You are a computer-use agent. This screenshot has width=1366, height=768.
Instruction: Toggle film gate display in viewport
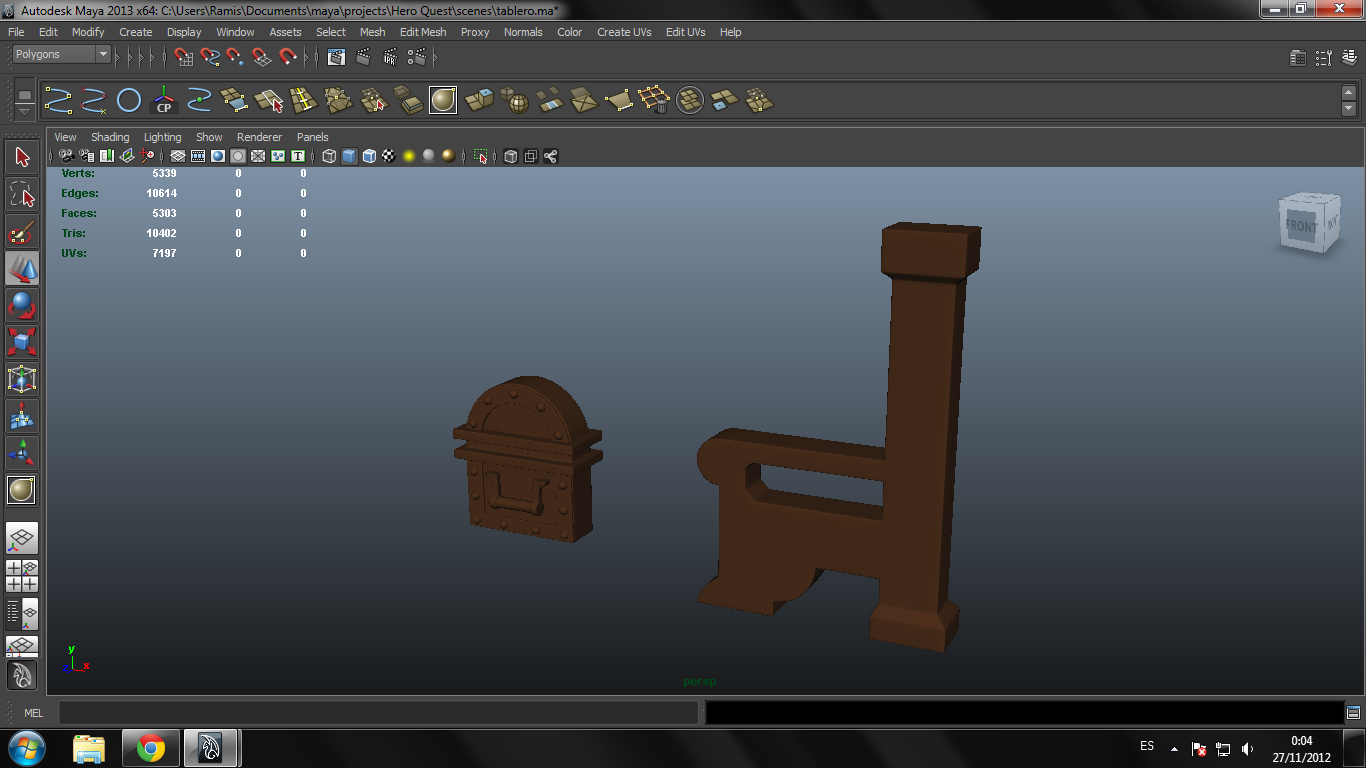(x=198, y=156)
